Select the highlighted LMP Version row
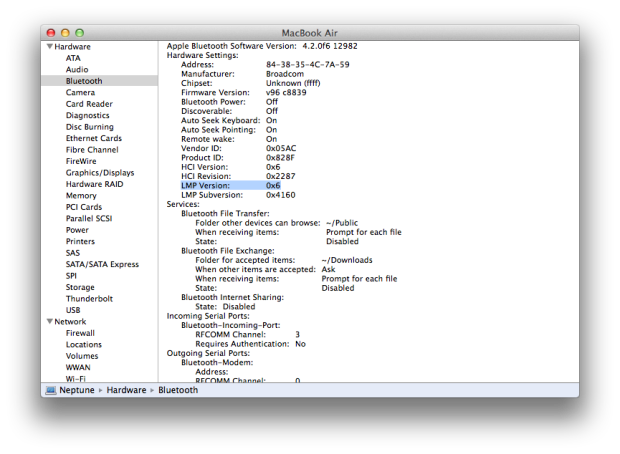Image resolution: width=620 pixels, height=454 pixels. point(231,186)
